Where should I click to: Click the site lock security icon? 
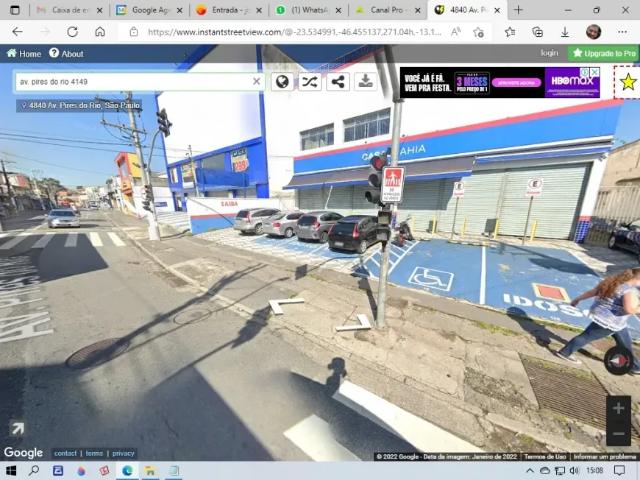coord(133,31)
